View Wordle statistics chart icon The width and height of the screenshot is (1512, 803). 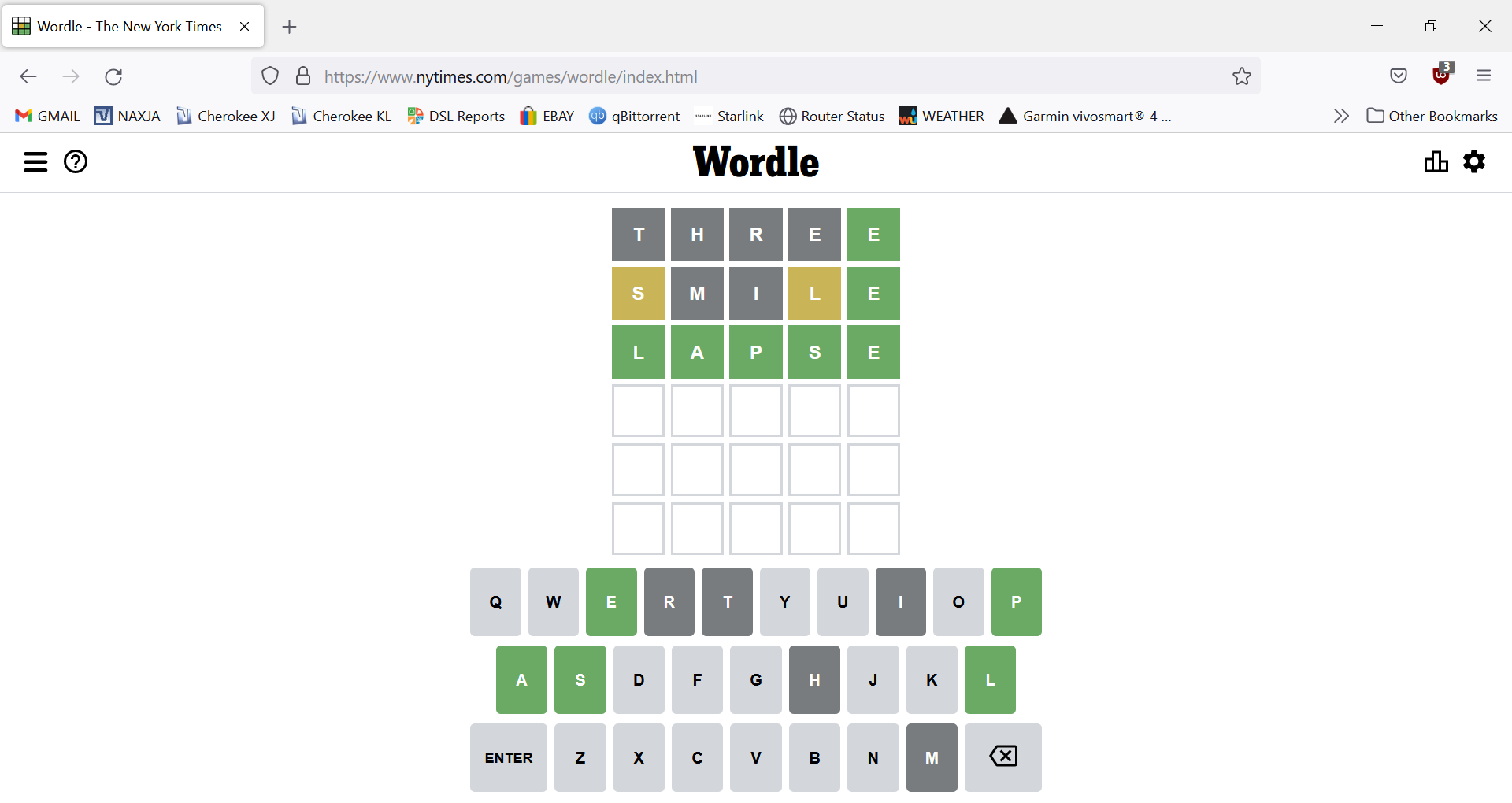(1436, 162)
